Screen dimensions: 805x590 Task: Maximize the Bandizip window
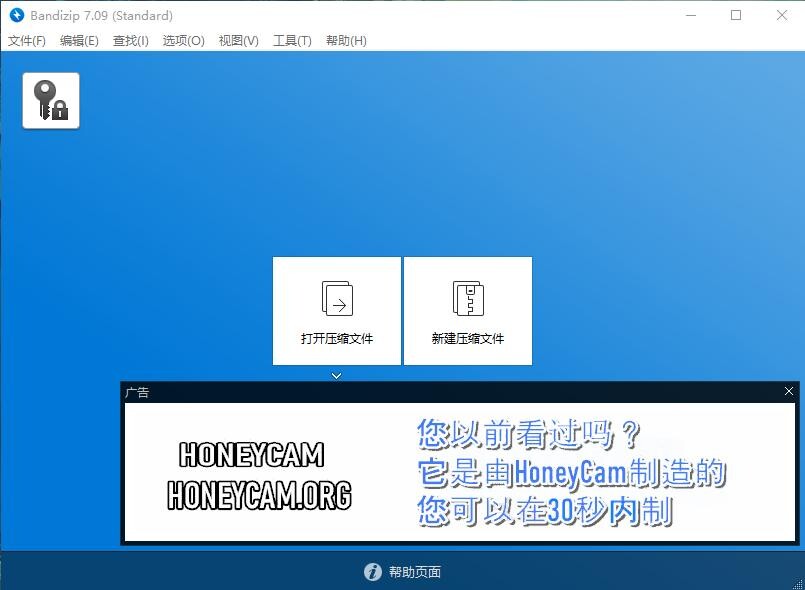(x=736, y=15)
